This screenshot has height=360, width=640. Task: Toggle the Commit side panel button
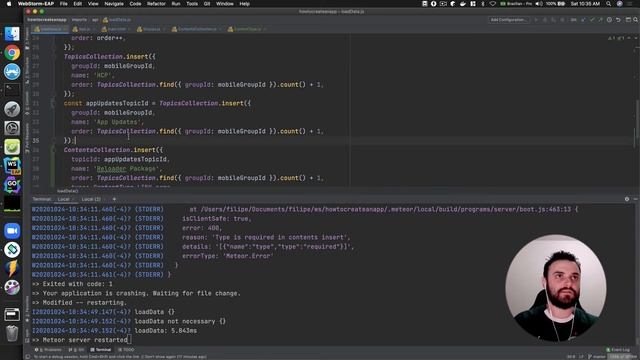tap(27, 103)
